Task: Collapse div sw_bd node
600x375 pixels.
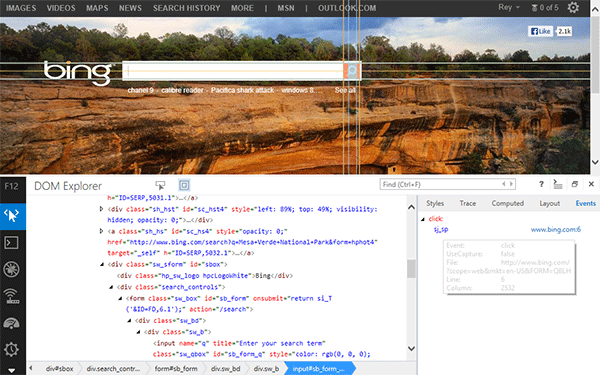Action: 129,321
